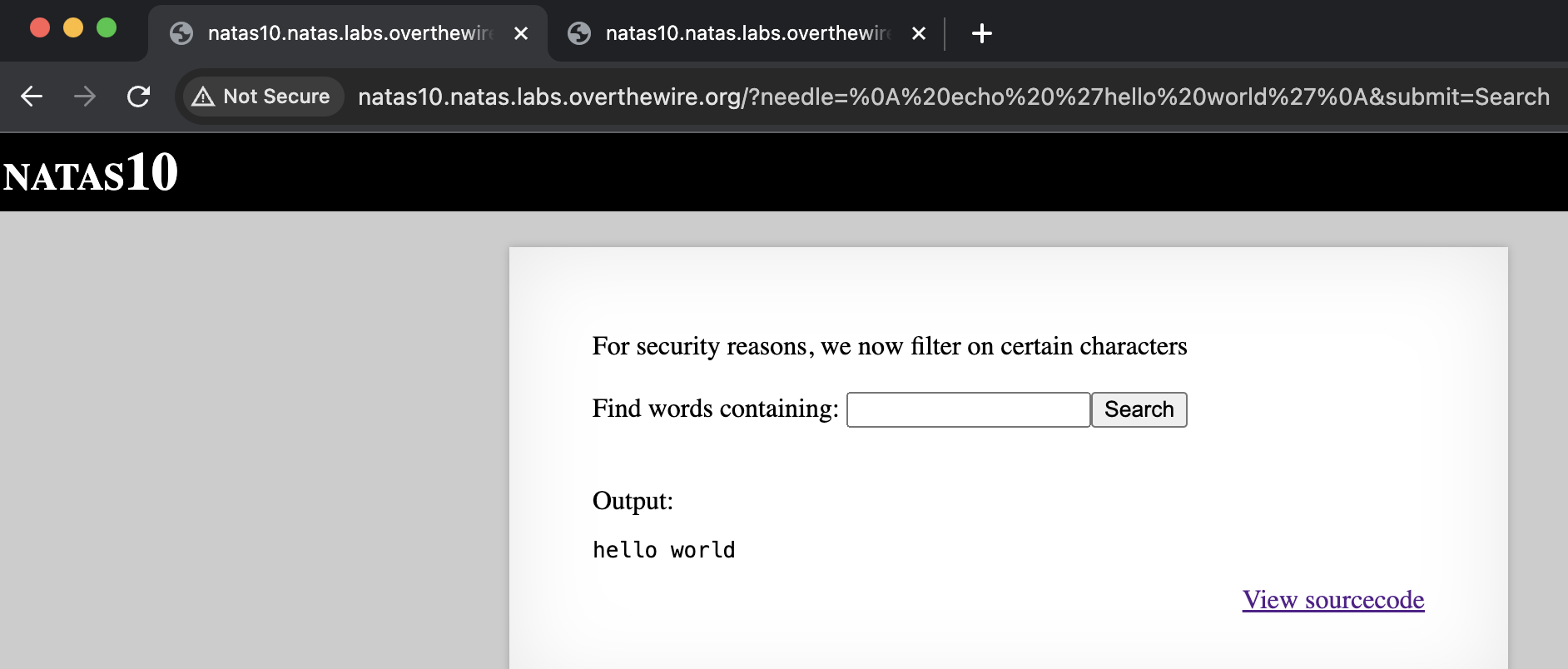This screenshot has height=669, width=1568.
Task: Click the hello world output text
Action: (x=664, y=550)
